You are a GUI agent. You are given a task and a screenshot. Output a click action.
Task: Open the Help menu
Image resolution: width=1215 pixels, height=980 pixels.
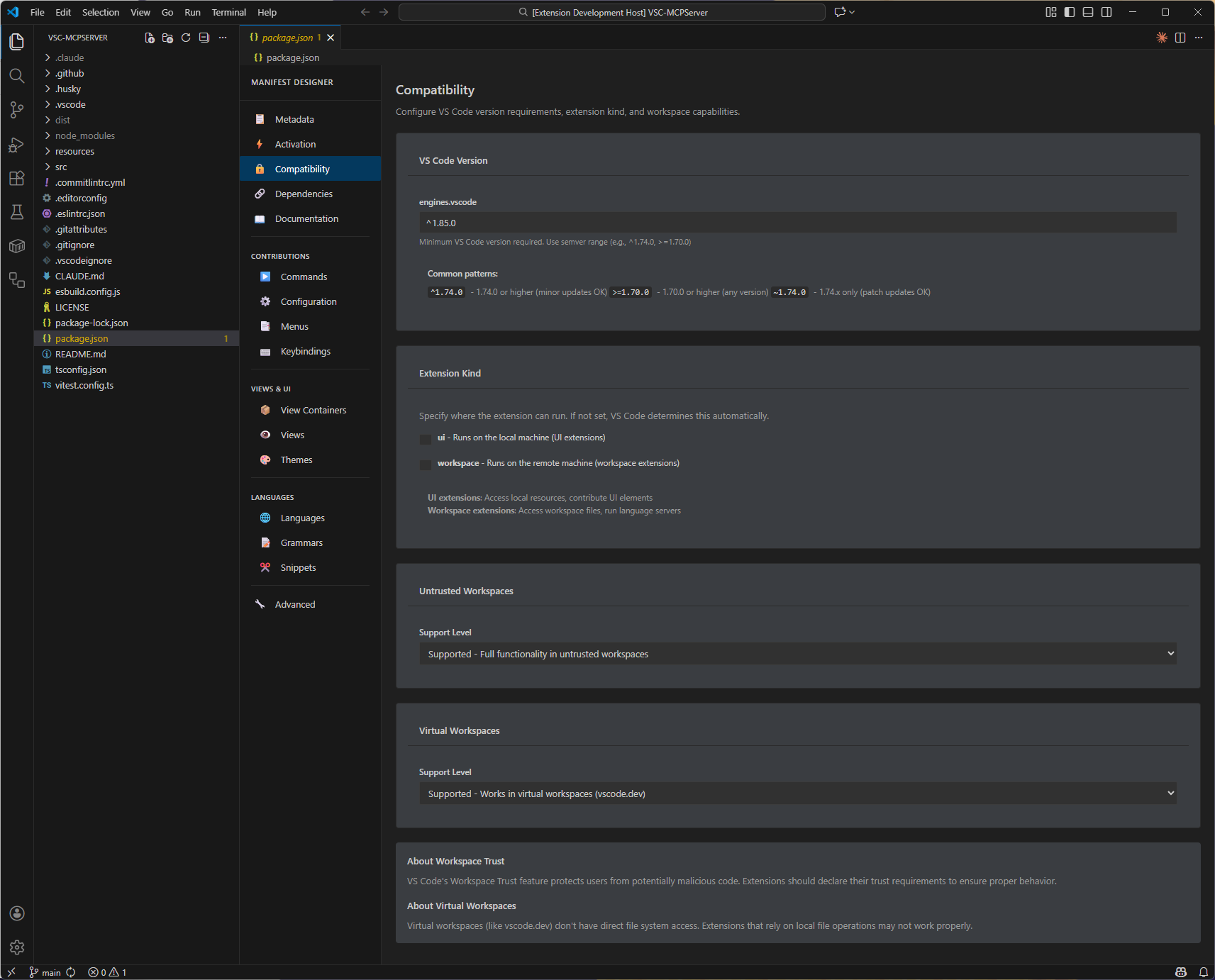[x=267, y=12]
